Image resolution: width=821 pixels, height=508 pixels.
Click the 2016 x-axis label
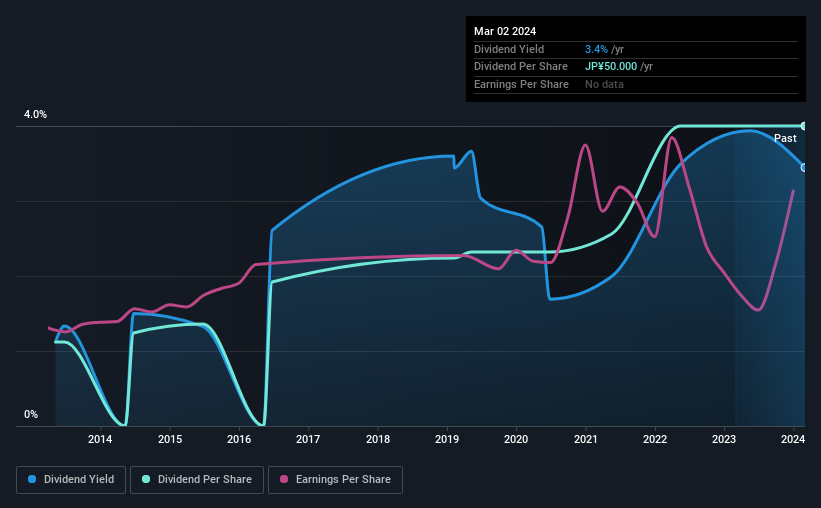[239, 439]
